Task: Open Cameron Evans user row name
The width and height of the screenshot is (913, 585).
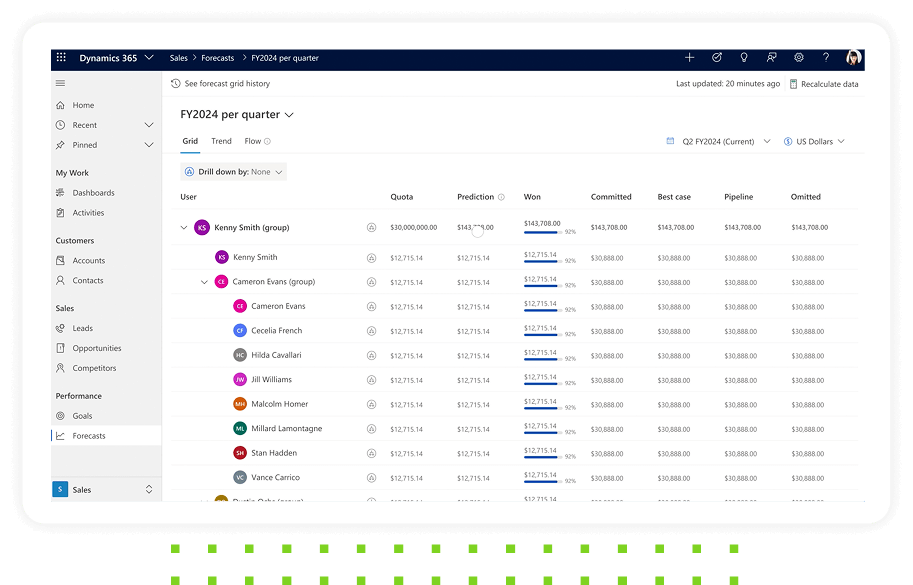Action: click(278, 306)
